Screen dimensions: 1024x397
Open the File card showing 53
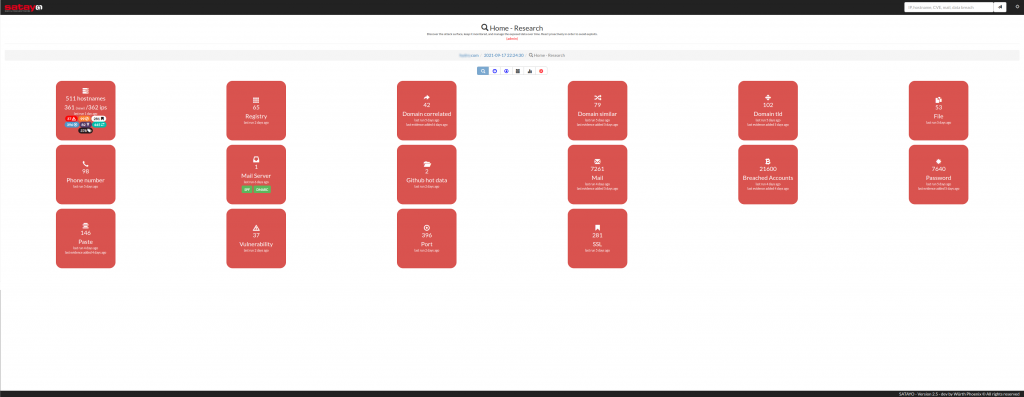[938, 110]
